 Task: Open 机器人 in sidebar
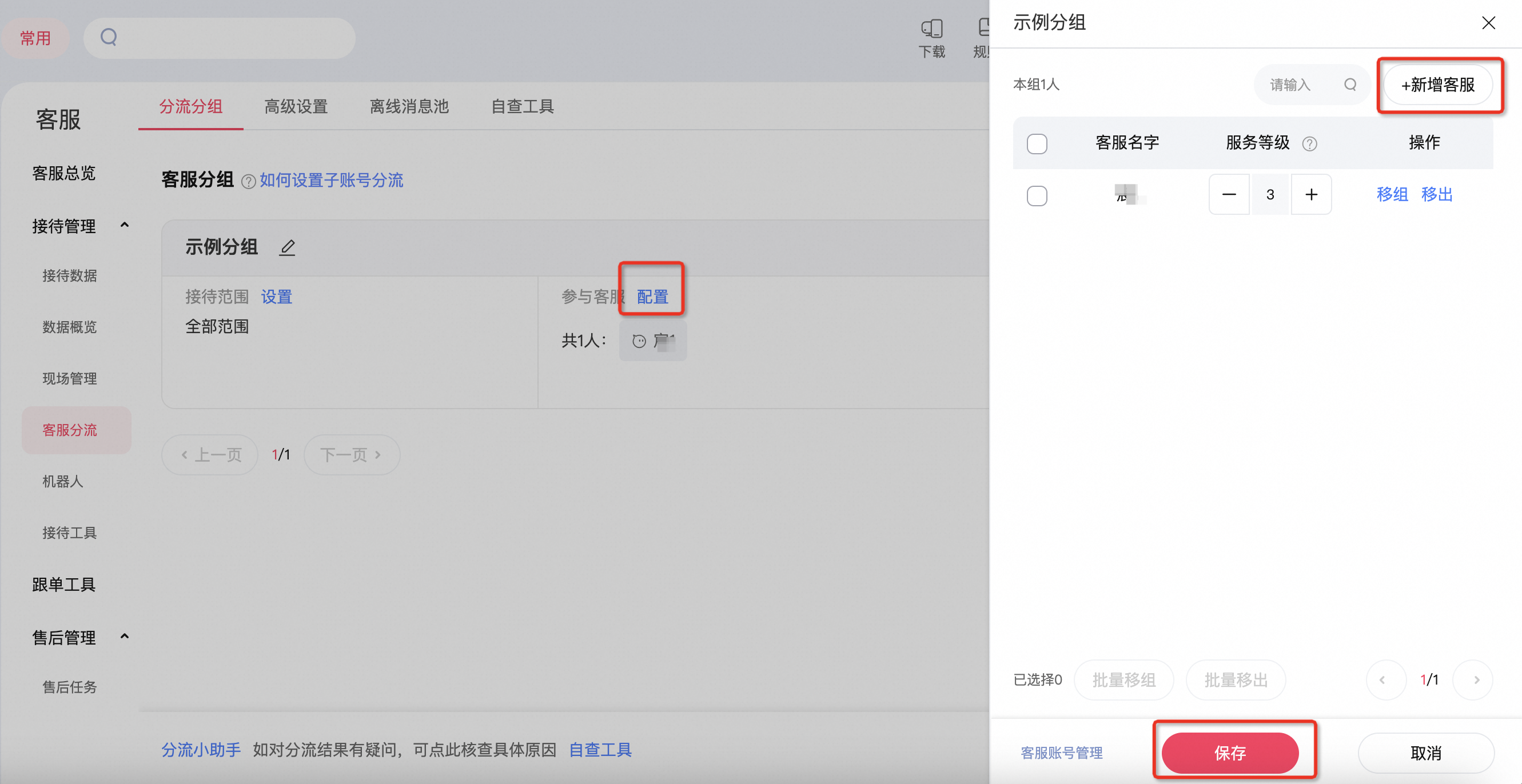pyautogui.click(x=63, y=481)
